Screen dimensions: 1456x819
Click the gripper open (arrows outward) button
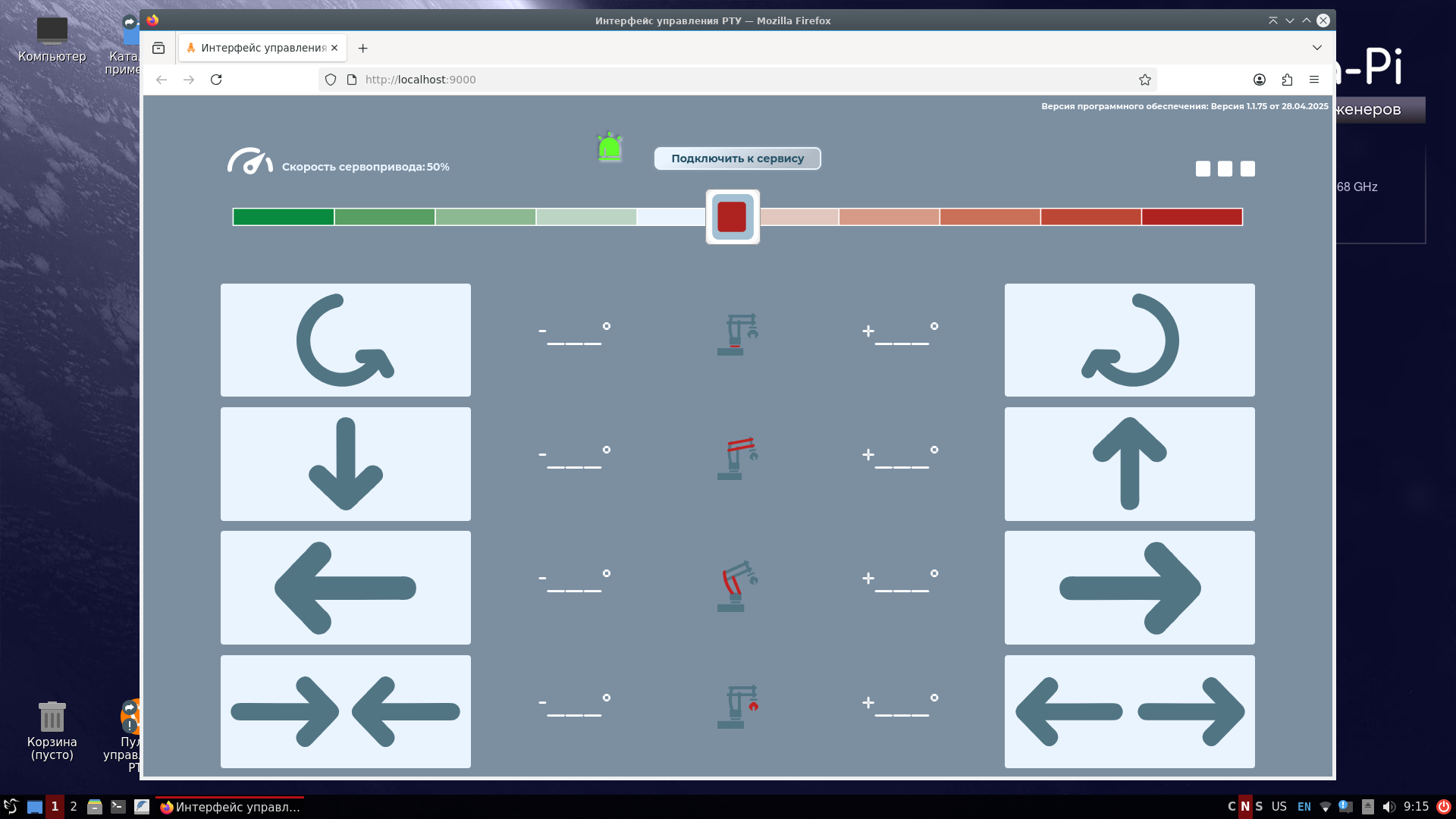pos(1129,711)
